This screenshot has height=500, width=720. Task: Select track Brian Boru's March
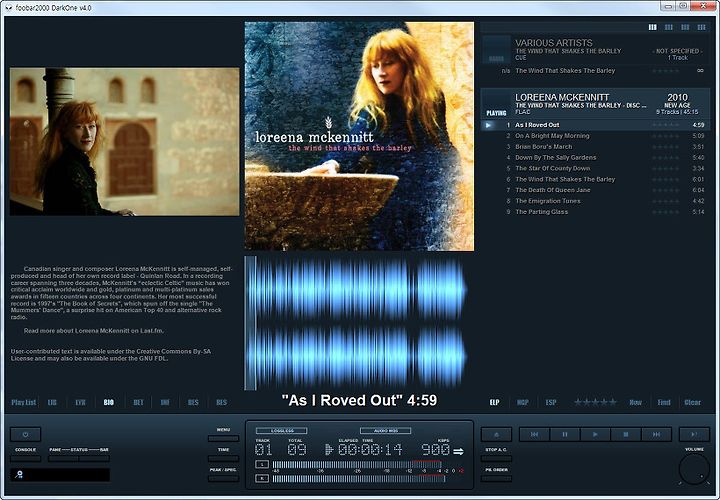595,147
